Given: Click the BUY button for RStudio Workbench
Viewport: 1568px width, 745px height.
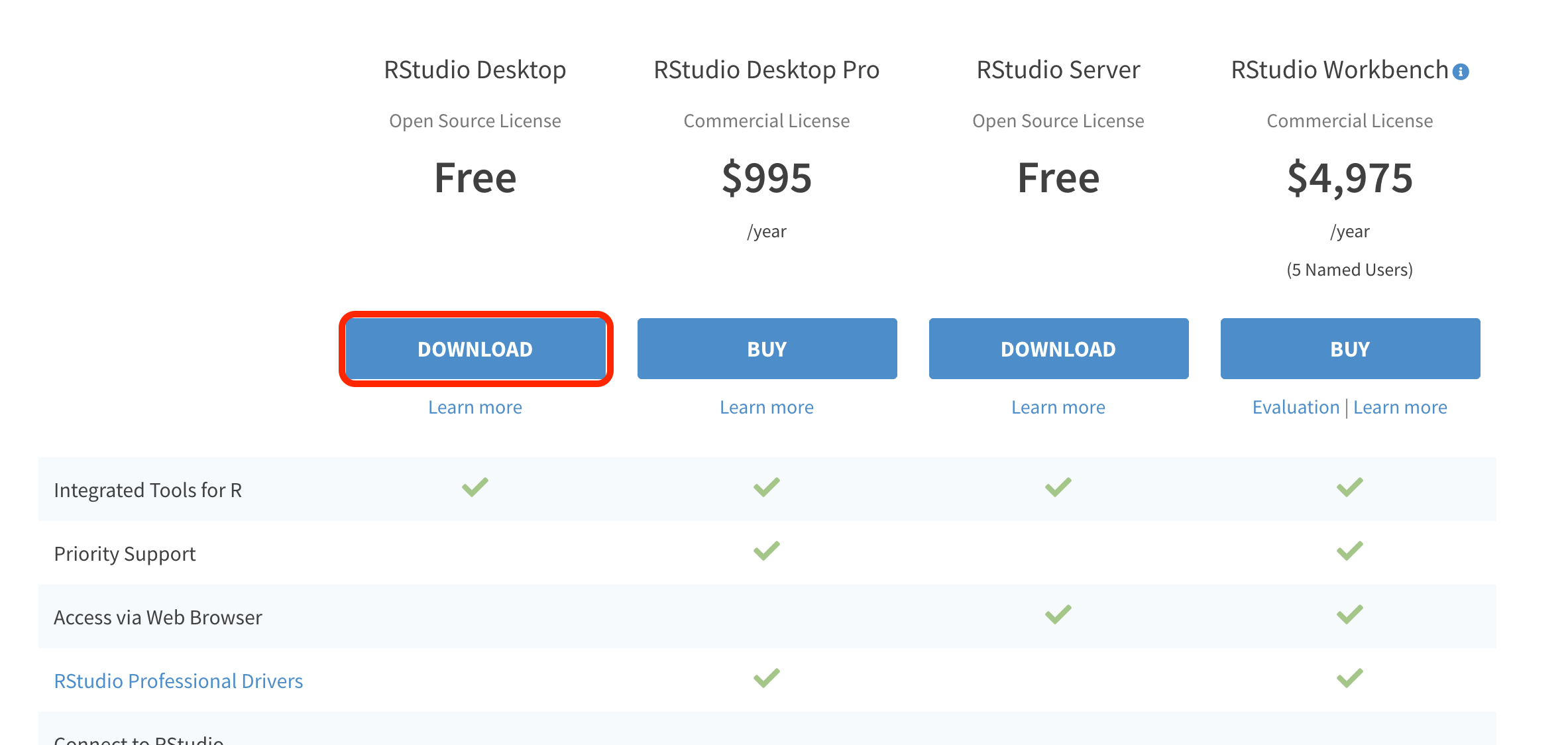Looking at the screenshot, I should pos(1350,349).
